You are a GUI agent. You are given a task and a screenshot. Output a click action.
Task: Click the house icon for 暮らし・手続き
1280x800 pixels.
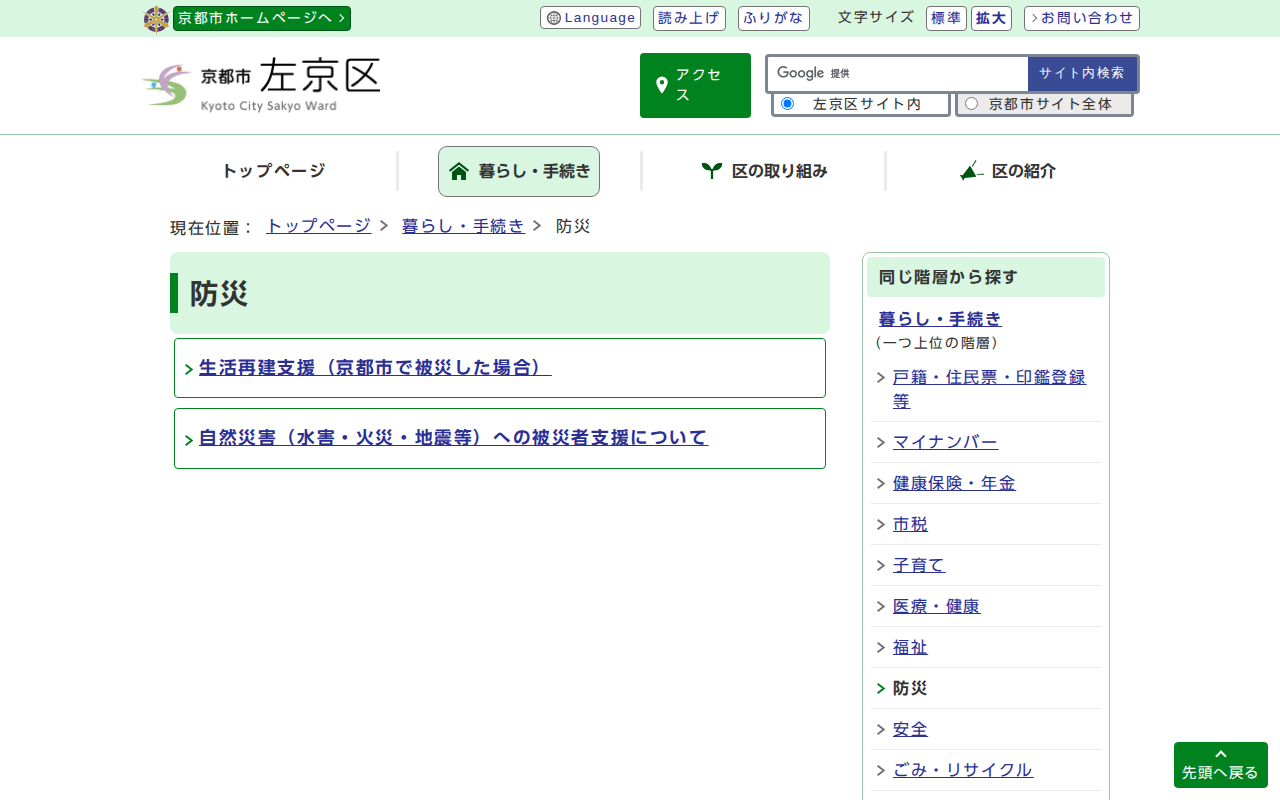pyautogui.click(x=459, y=171)
